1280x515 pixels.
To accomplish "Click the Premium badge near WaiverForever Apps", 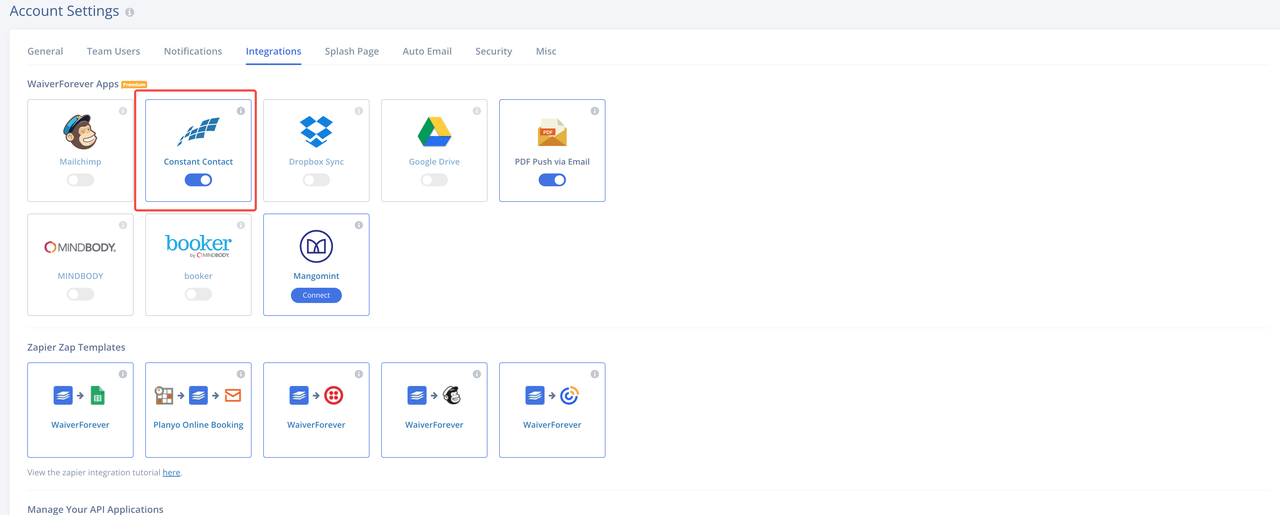I will coord(134,84).
